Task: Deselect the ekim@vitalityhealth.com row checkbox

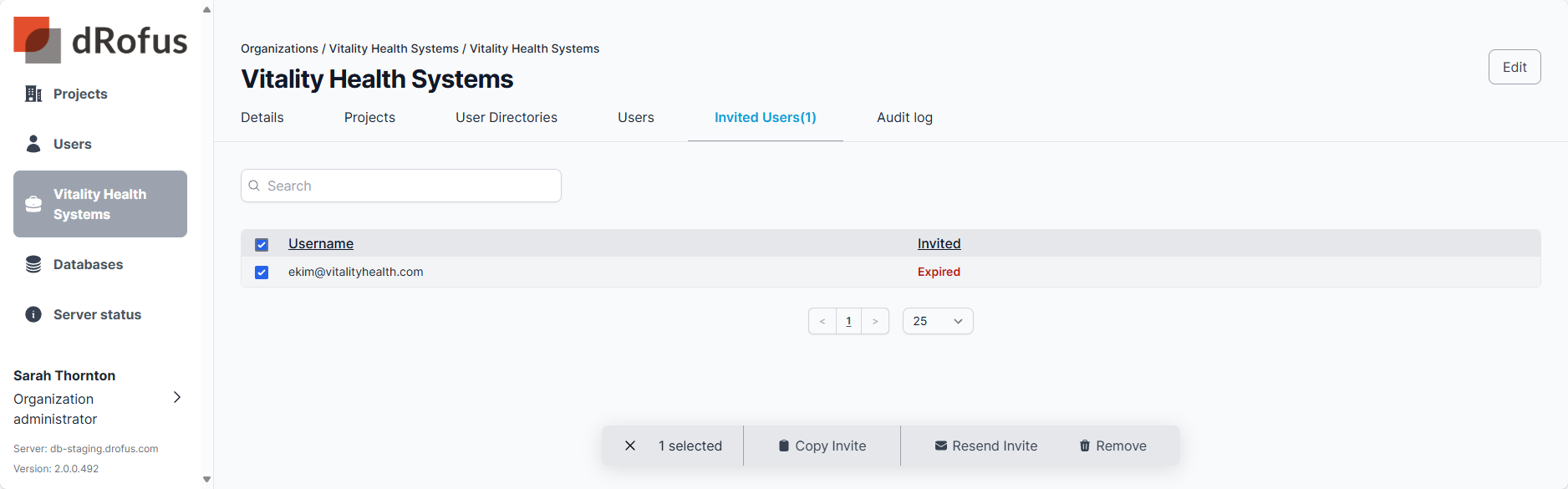Action: 262,273
